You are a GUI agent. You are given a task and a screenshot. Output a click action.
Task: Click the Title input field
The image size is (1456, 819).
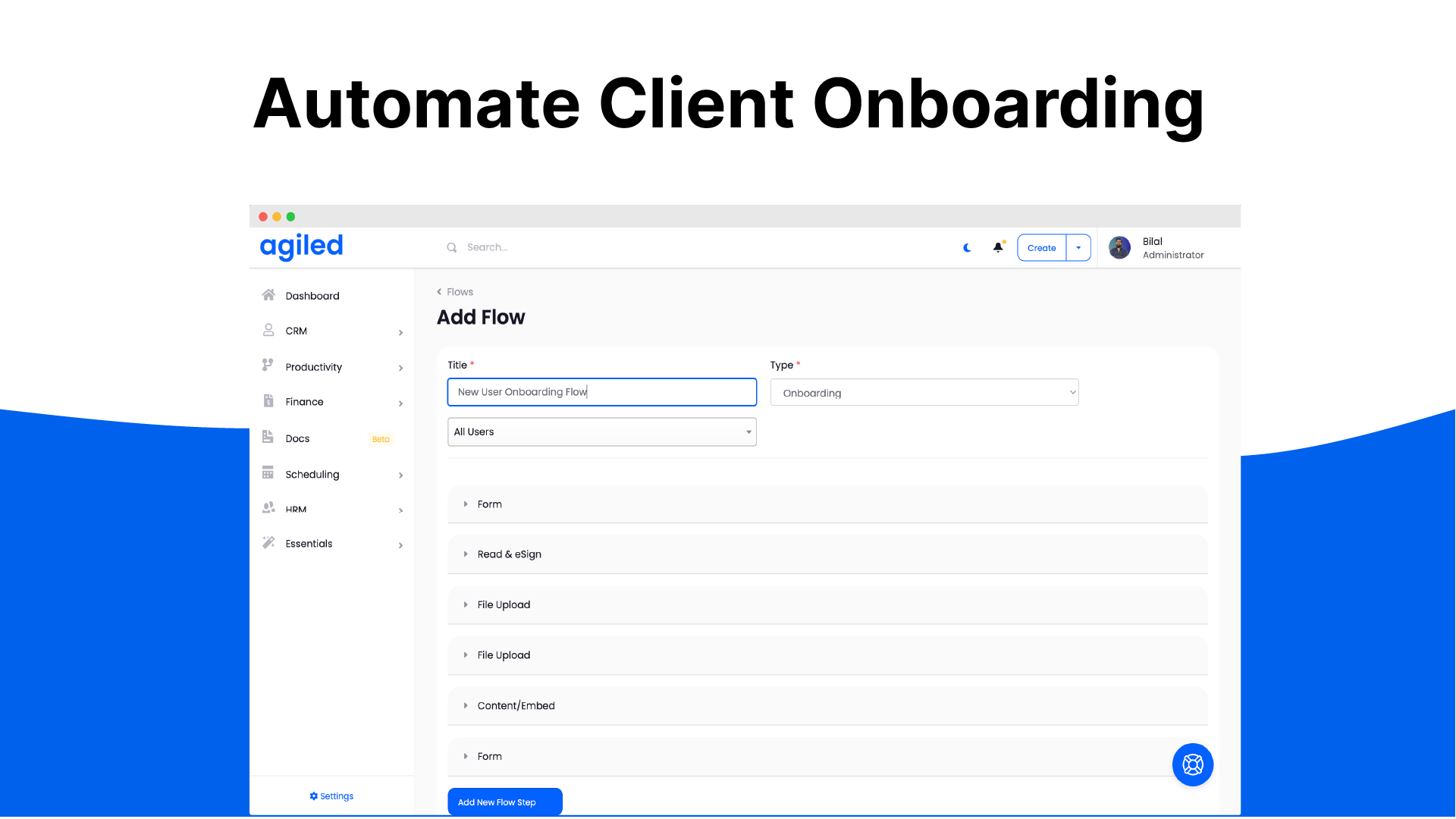601,391
